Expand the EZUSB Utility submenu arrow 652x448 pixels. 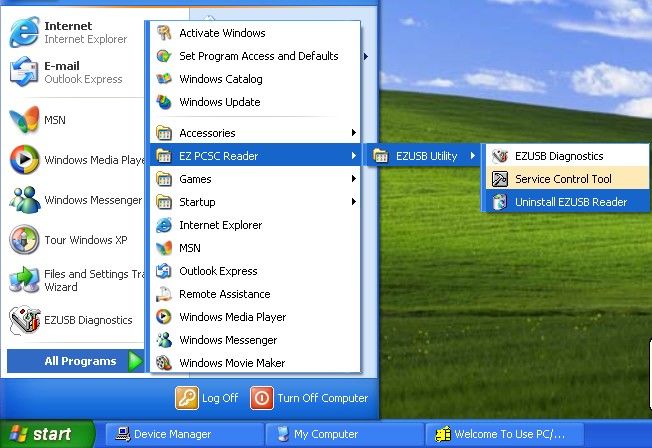point(473,156)
